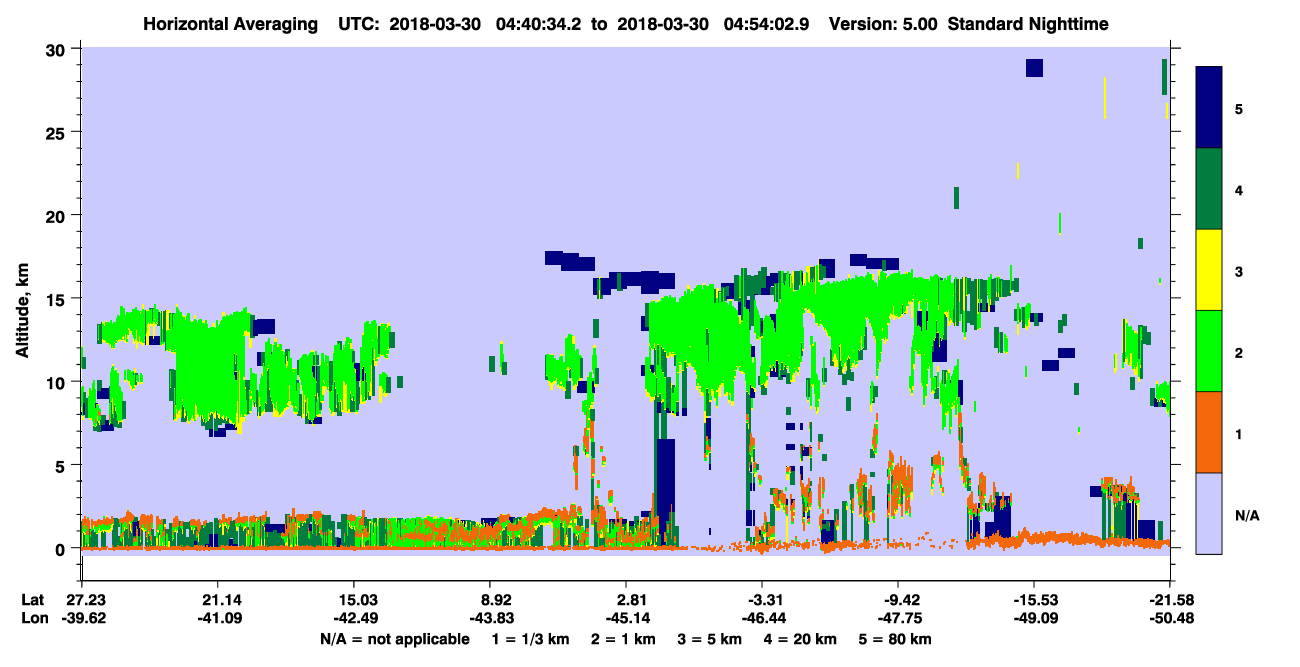Click longitude value '-47.75'
This screenshot has width=1300, height=667.
(898, 618)
